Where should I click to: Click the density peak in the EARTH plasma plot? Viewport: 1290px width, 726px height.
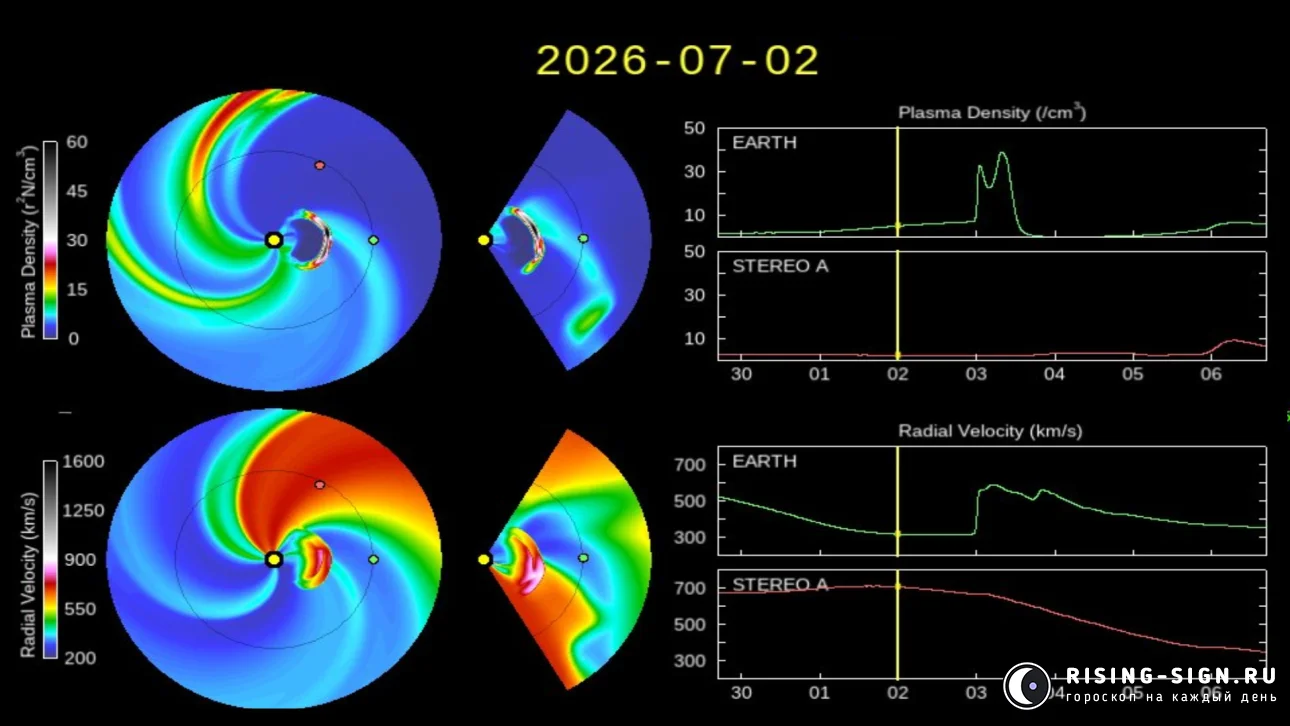(1002, 154)
